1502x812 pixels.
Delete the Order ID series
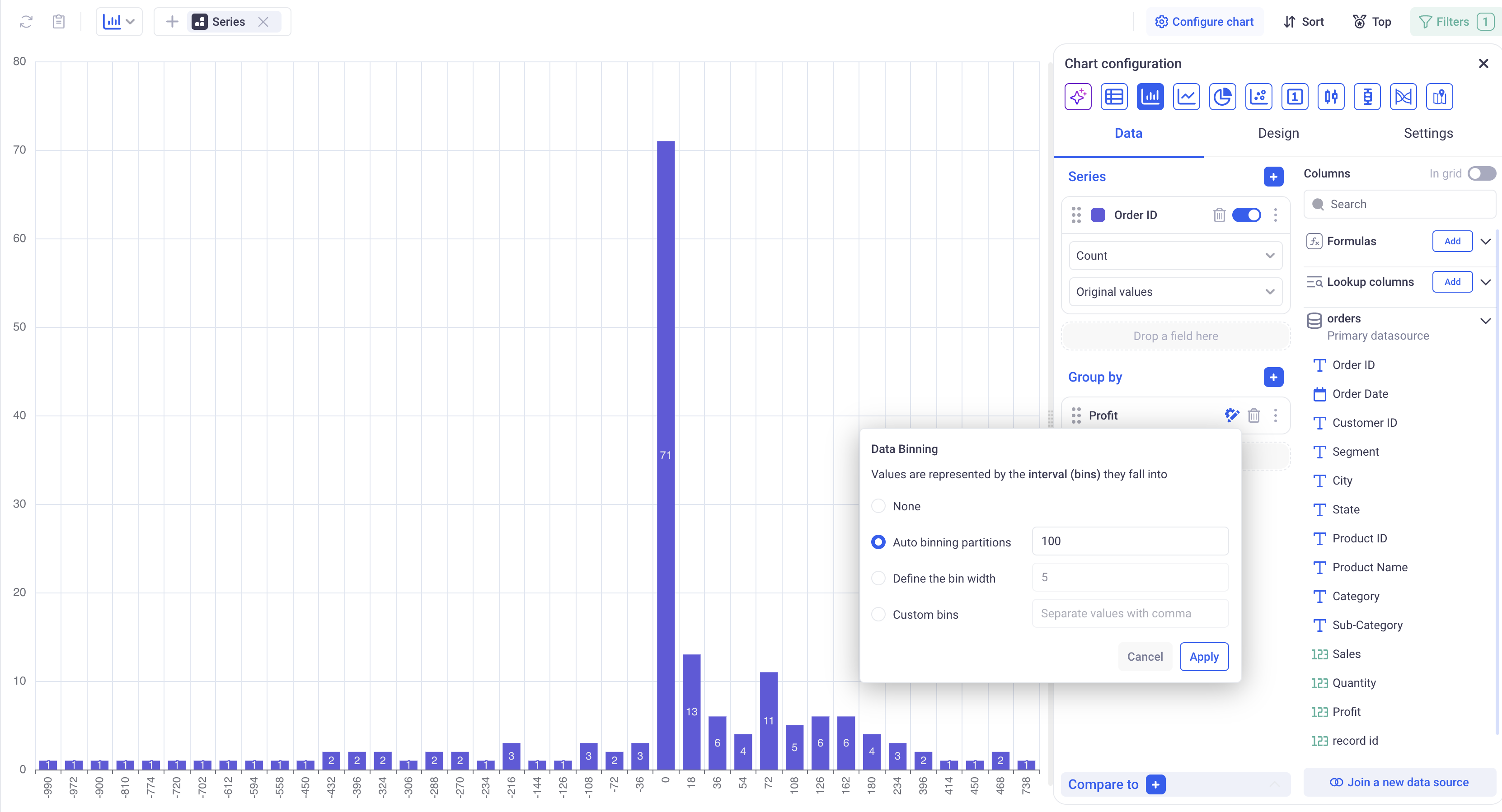point(1219,215)
